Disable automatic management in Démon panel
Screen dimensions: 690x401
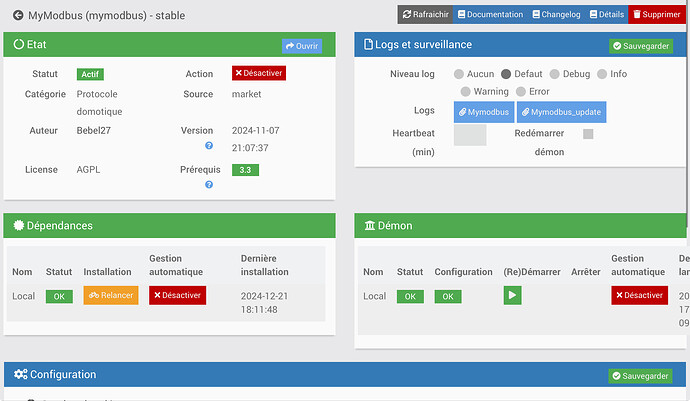639,295
